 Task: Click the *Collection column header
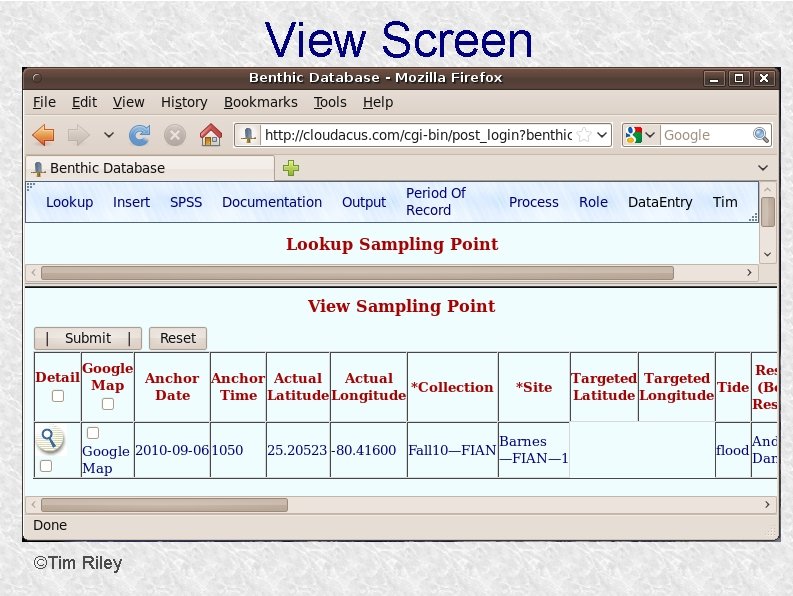point(452,387)
